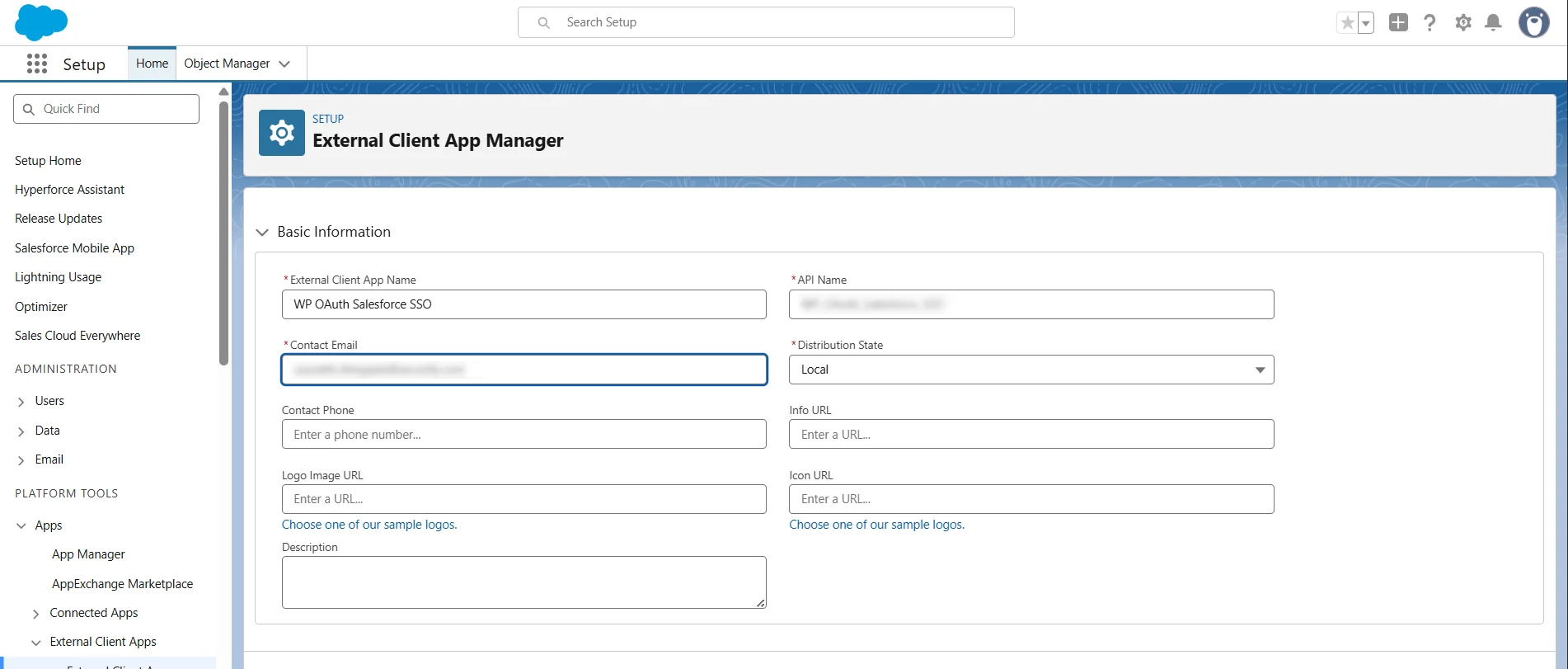Collapse the Apps tree node
The height and width of the screenshot is (669, 1568).
(x=21, y=525)
